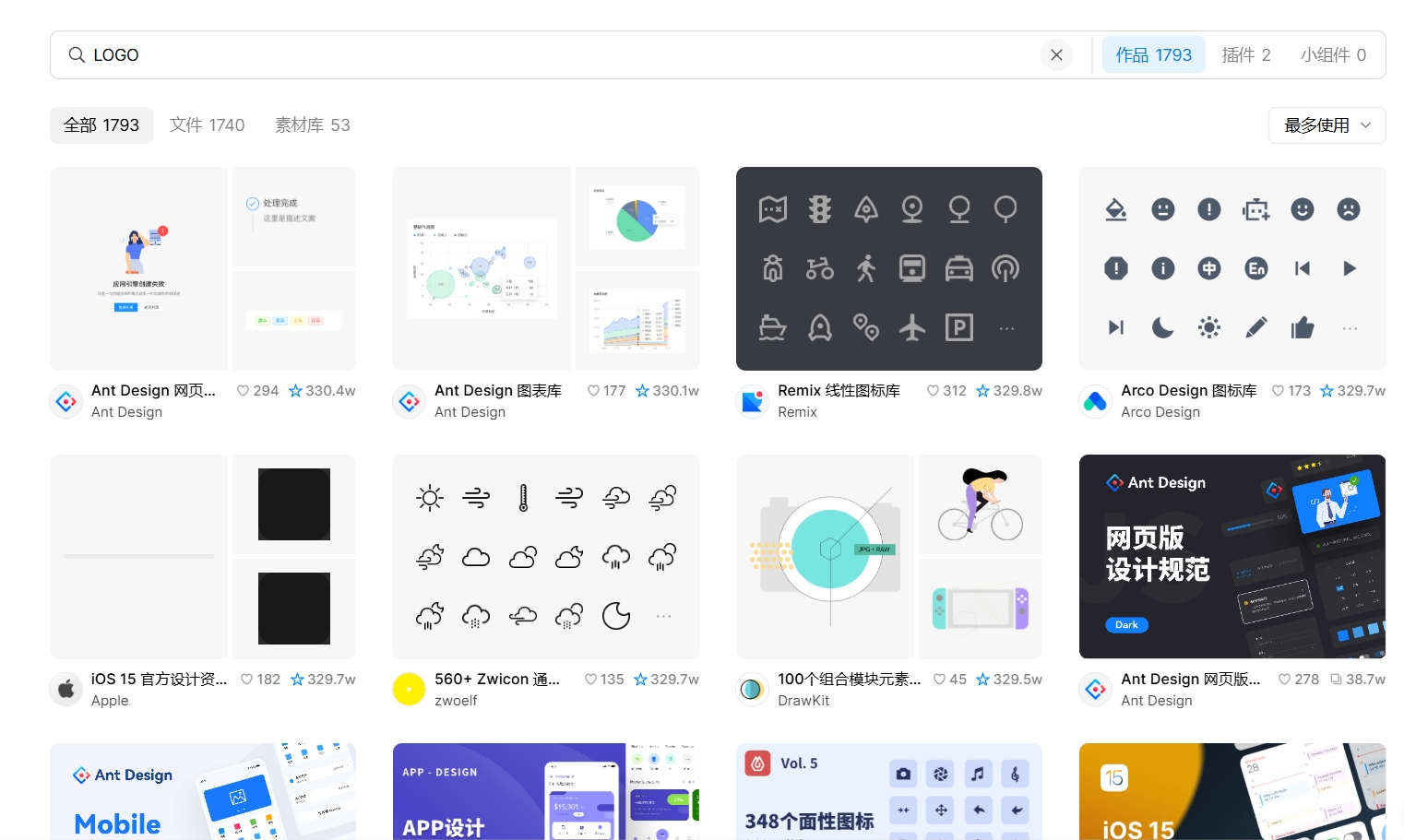The image size is (1404, 840).
Task: Open title link Arco Design 图标库
Action: [x=1189, y=391]
